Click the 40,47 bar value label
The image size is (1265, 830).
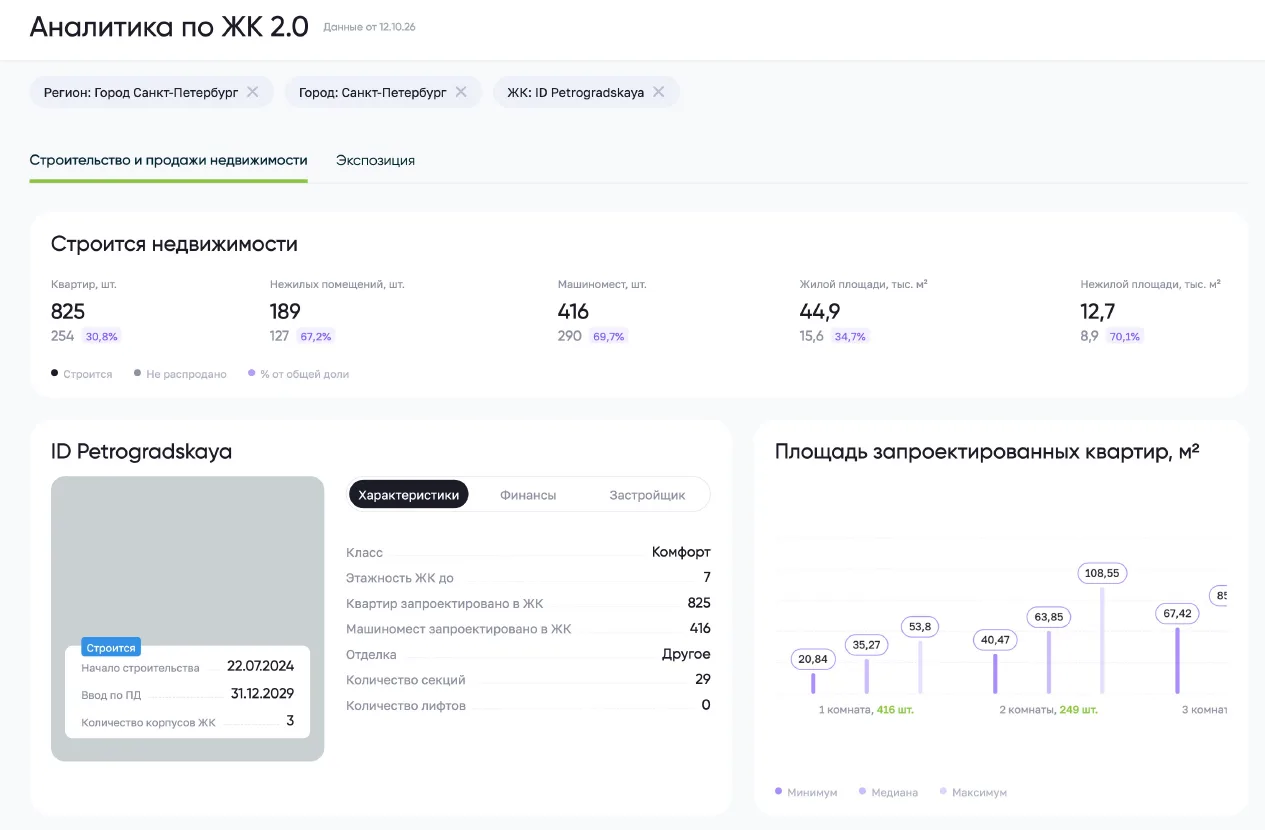tap(995, 640)
